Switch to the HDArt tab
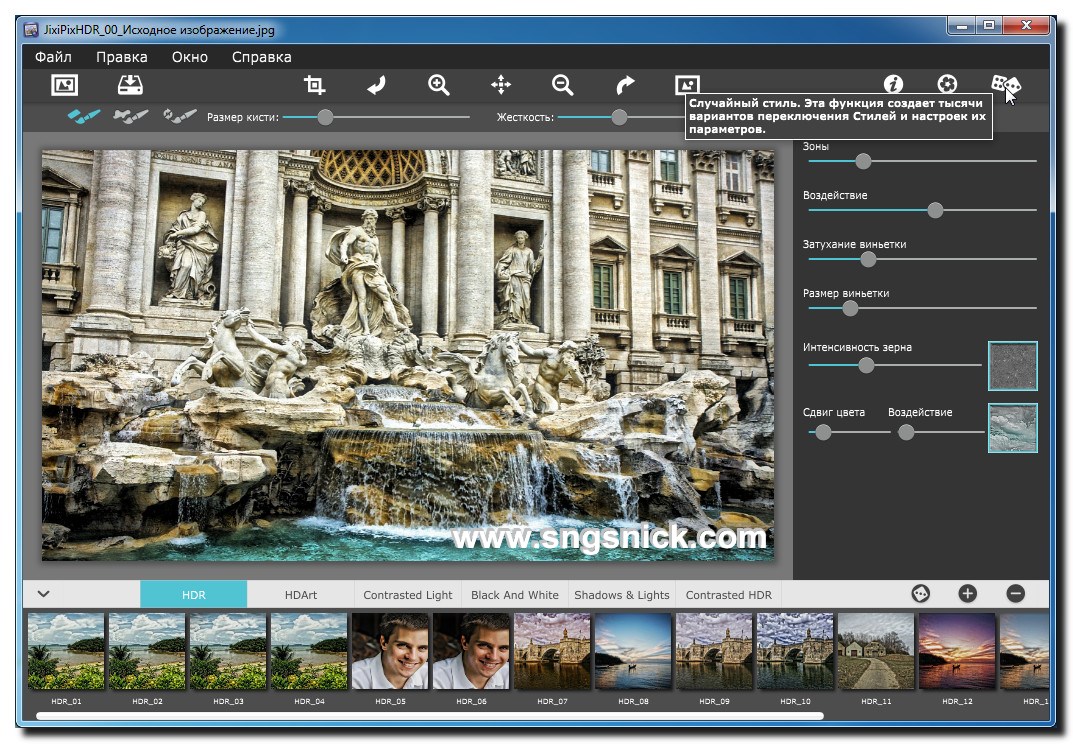Image resolution: width=1073 pixels, height=744 pixels. pos(300,595)
